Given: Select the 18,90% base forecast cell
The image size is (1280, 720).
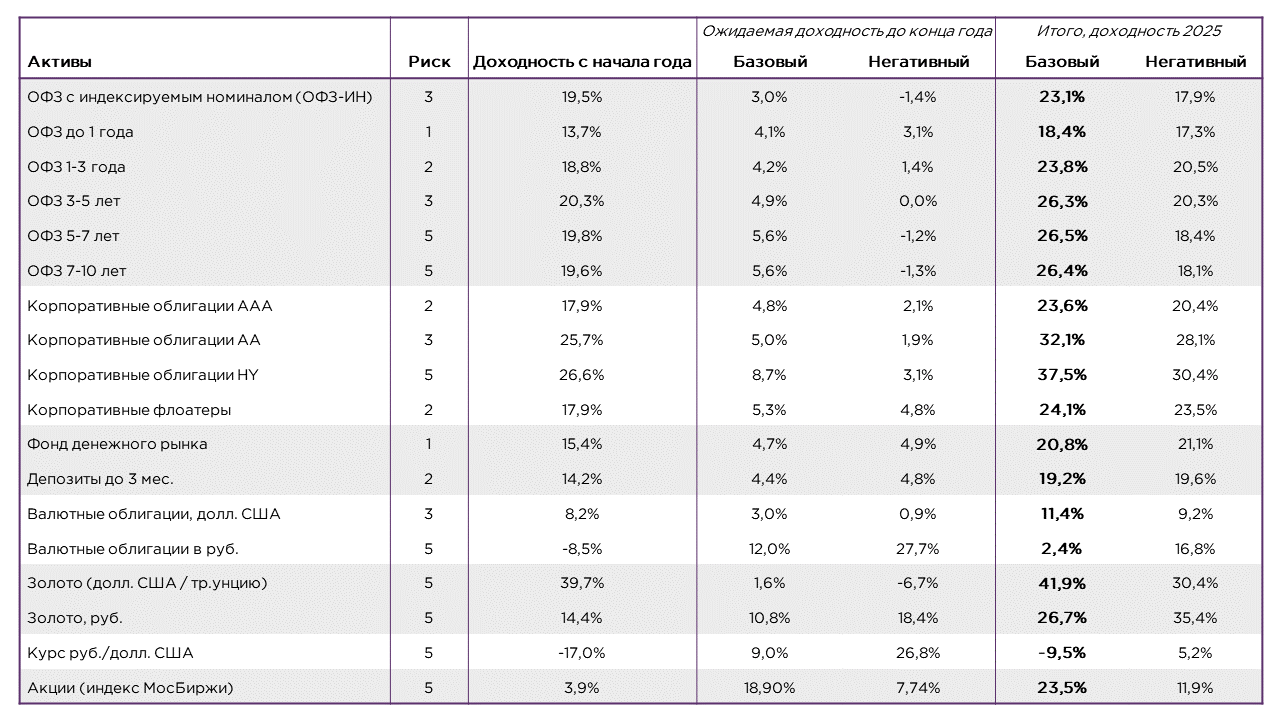Looking at the screenshot, I should (x=769, y=688).
